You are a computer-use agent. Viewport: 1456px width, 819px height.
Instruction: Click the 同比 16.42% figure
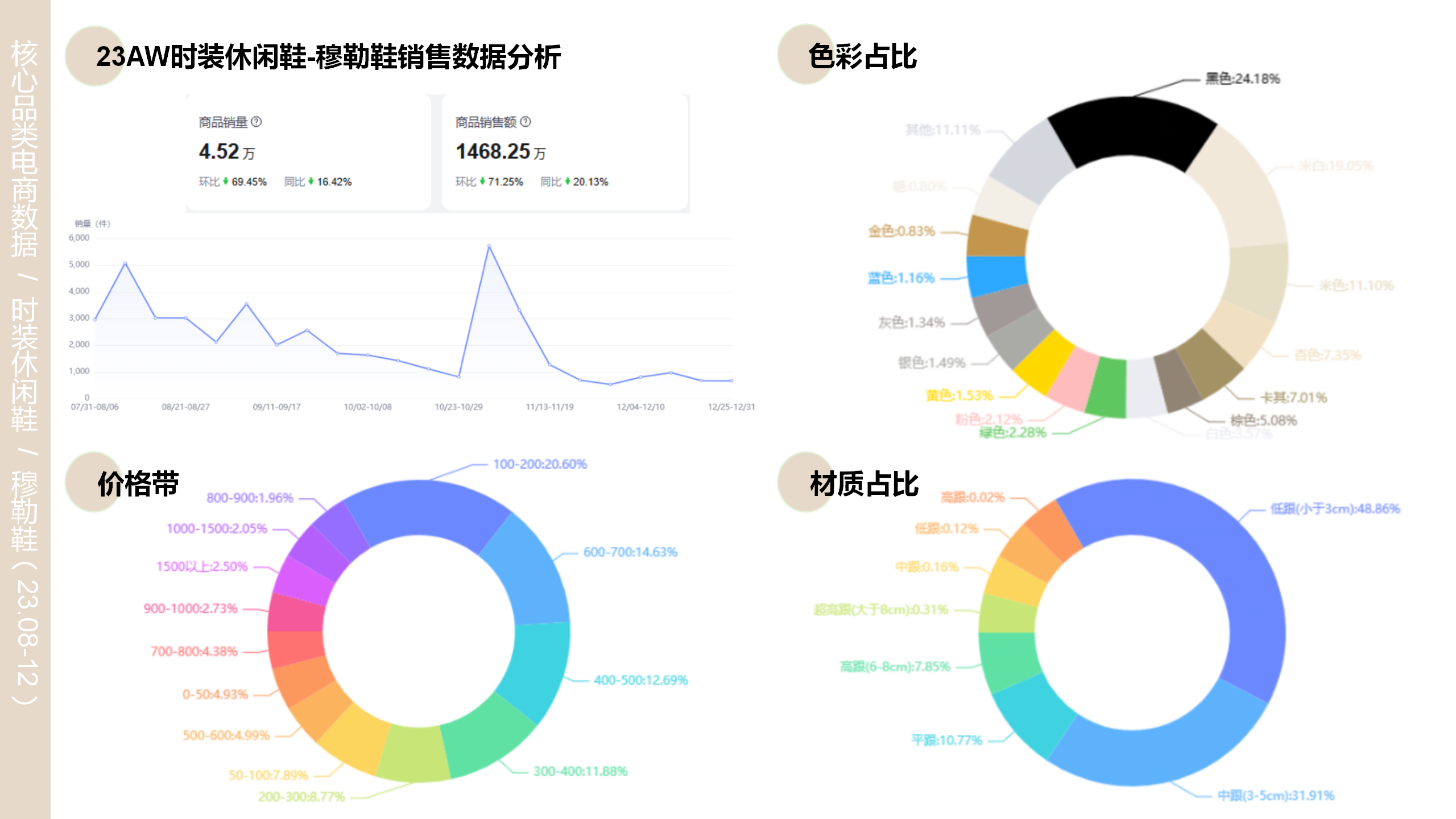(318, 181)
